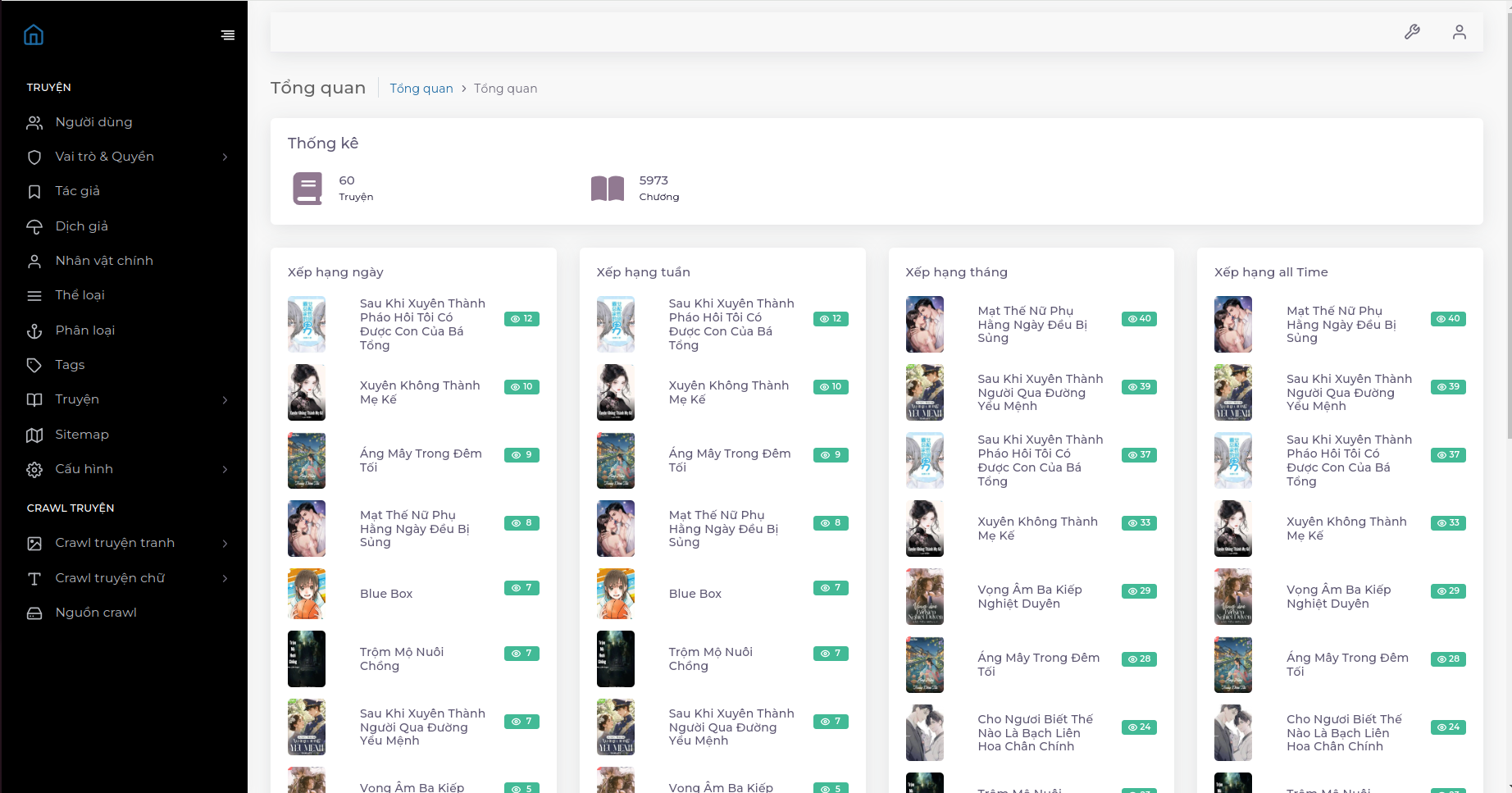Select the open book icon next to Truyện
This screenshot has width=1512, height=793.
[x=34, y=399]
